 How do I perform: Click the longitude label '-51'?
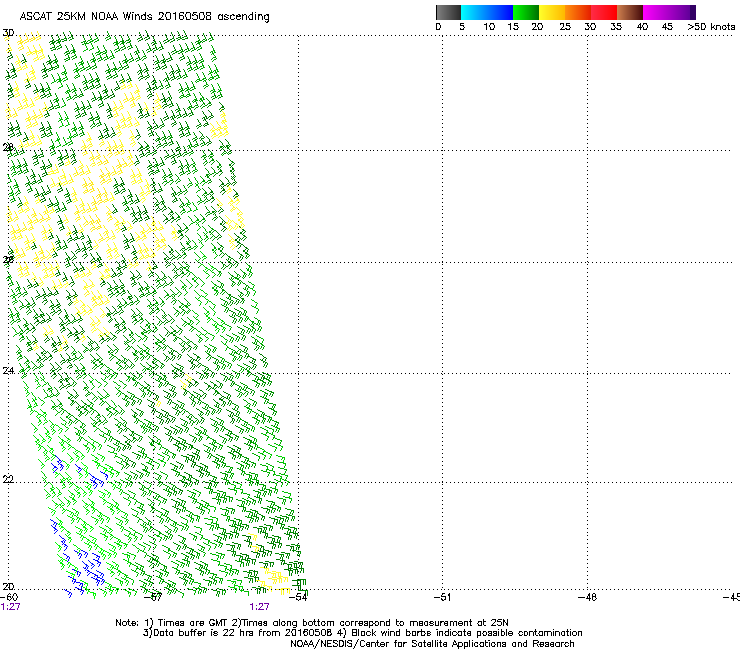point(442,597)
